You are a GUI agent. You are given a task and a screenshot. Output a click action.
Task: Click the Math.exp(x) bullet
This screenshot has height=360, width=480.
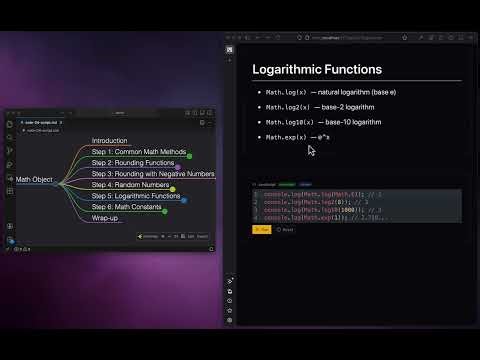pyautogui.click(x=297, y=137)
